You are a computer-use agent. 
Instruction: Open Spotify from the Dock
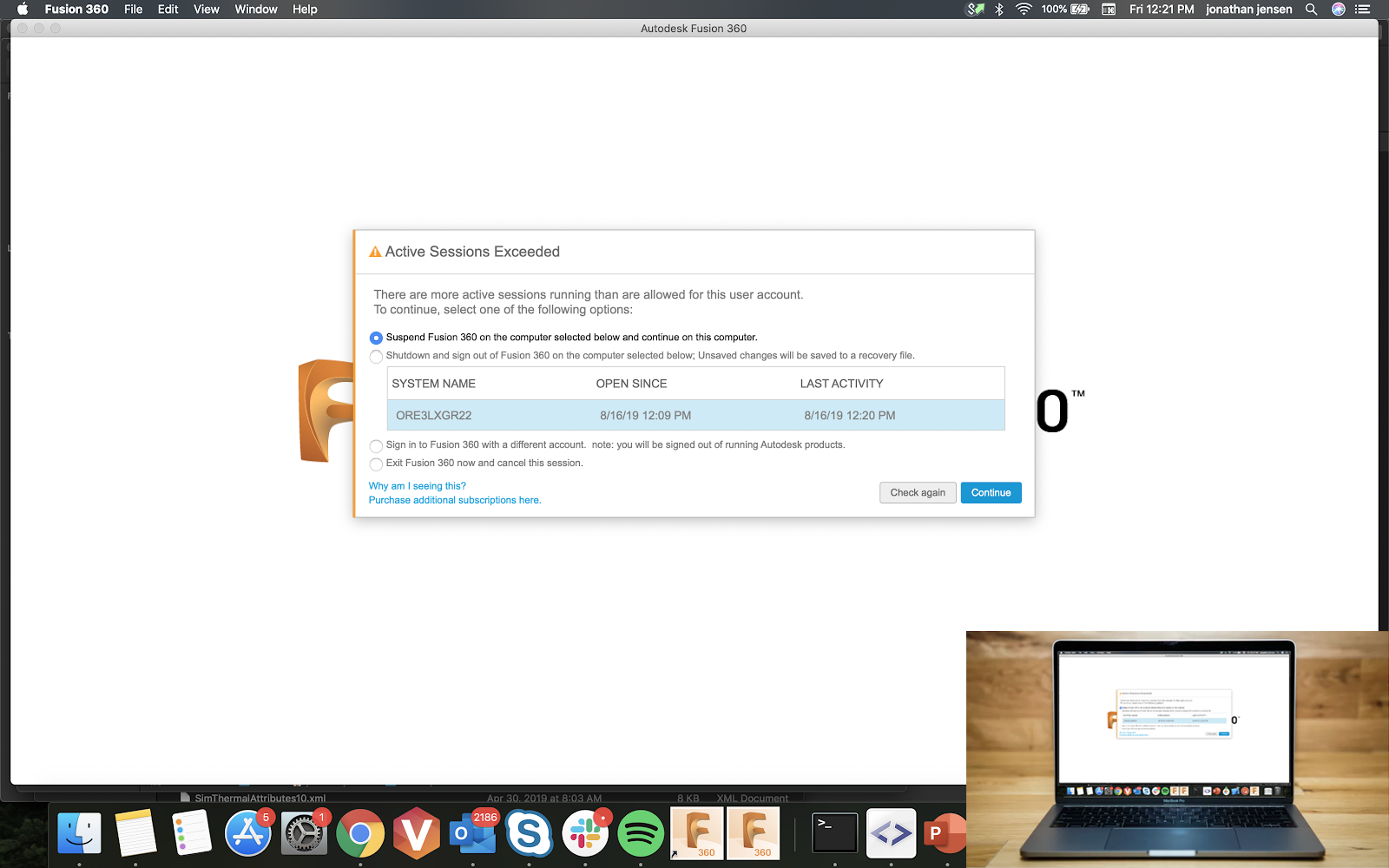tap(641, 833)
